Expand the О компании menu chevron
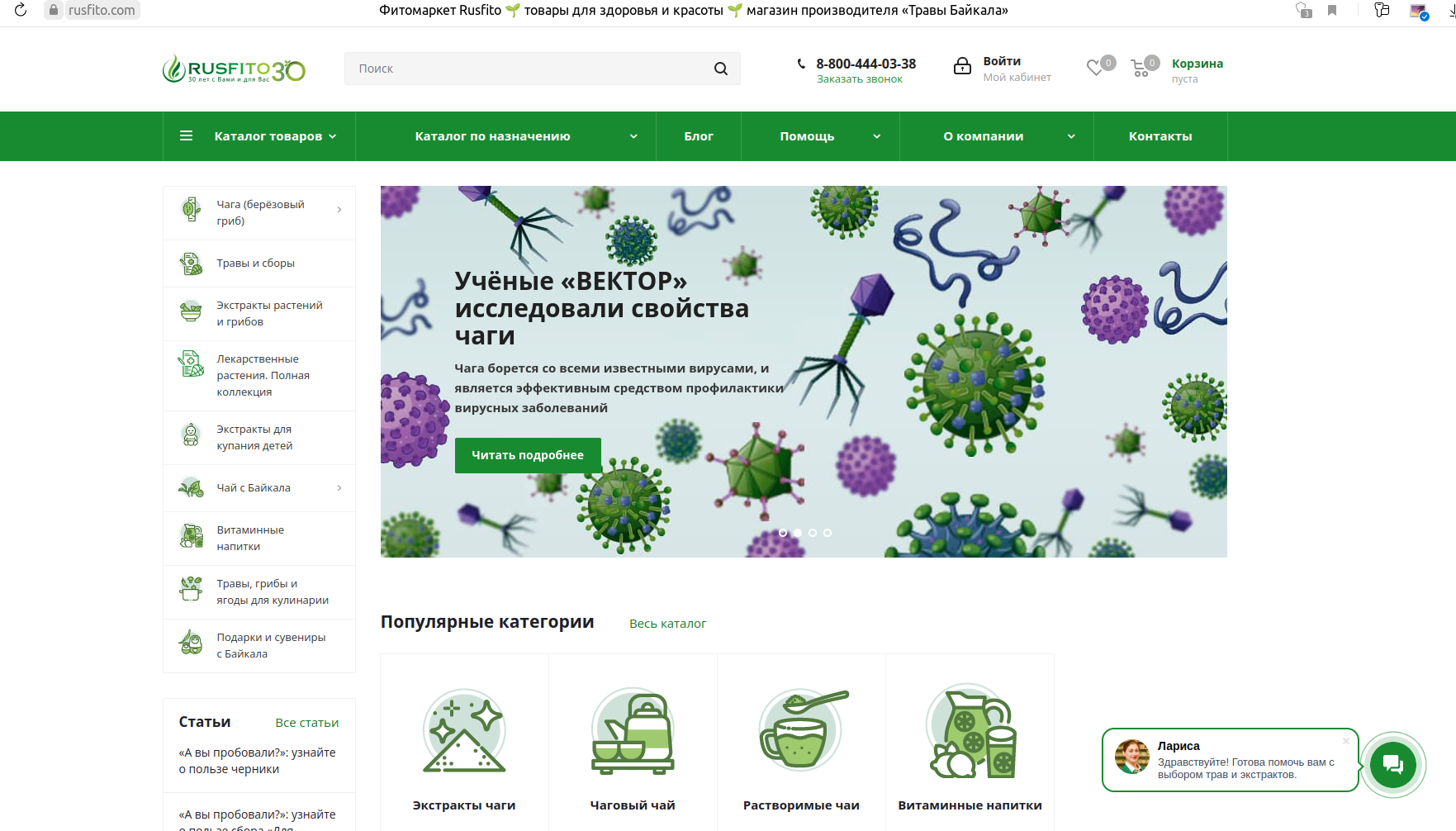 click(1071, 136)
